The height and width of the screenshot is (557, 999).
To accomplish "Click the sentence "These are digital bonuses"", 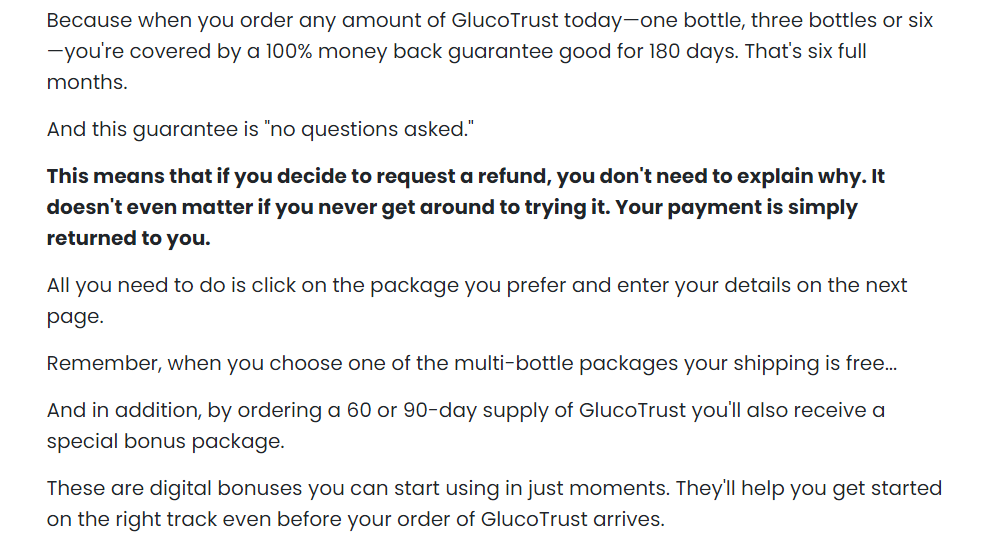I will [494, 503].
